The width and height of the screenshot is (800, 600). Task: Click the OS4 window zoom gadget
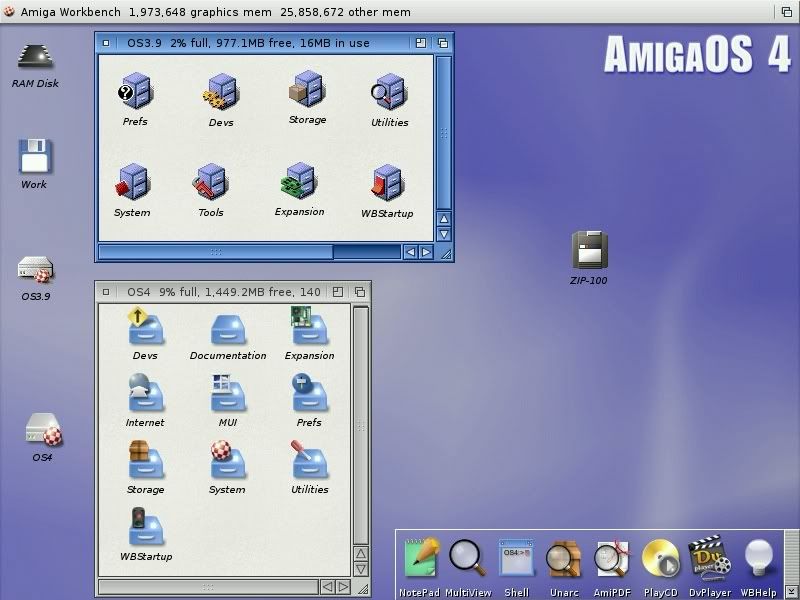coord(338,292)
